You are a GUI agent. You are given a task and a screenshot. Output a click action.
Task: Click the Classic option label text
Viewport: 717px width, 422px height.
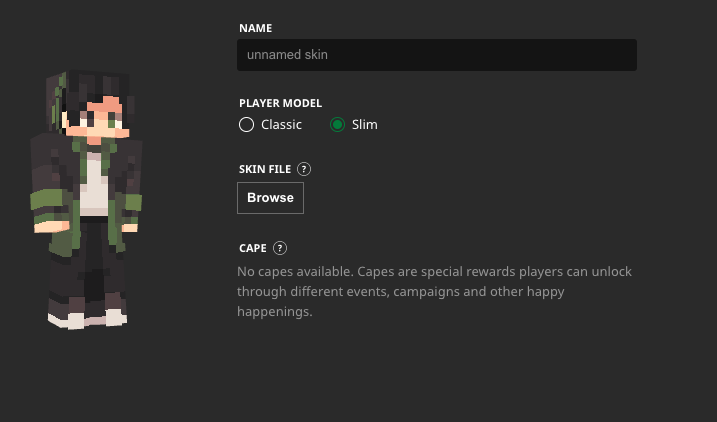click(281, 125)
